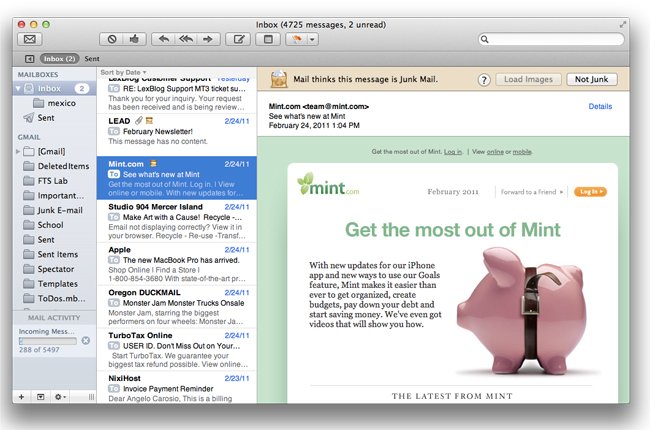
Task: Click the Details link
Action: 600,106
